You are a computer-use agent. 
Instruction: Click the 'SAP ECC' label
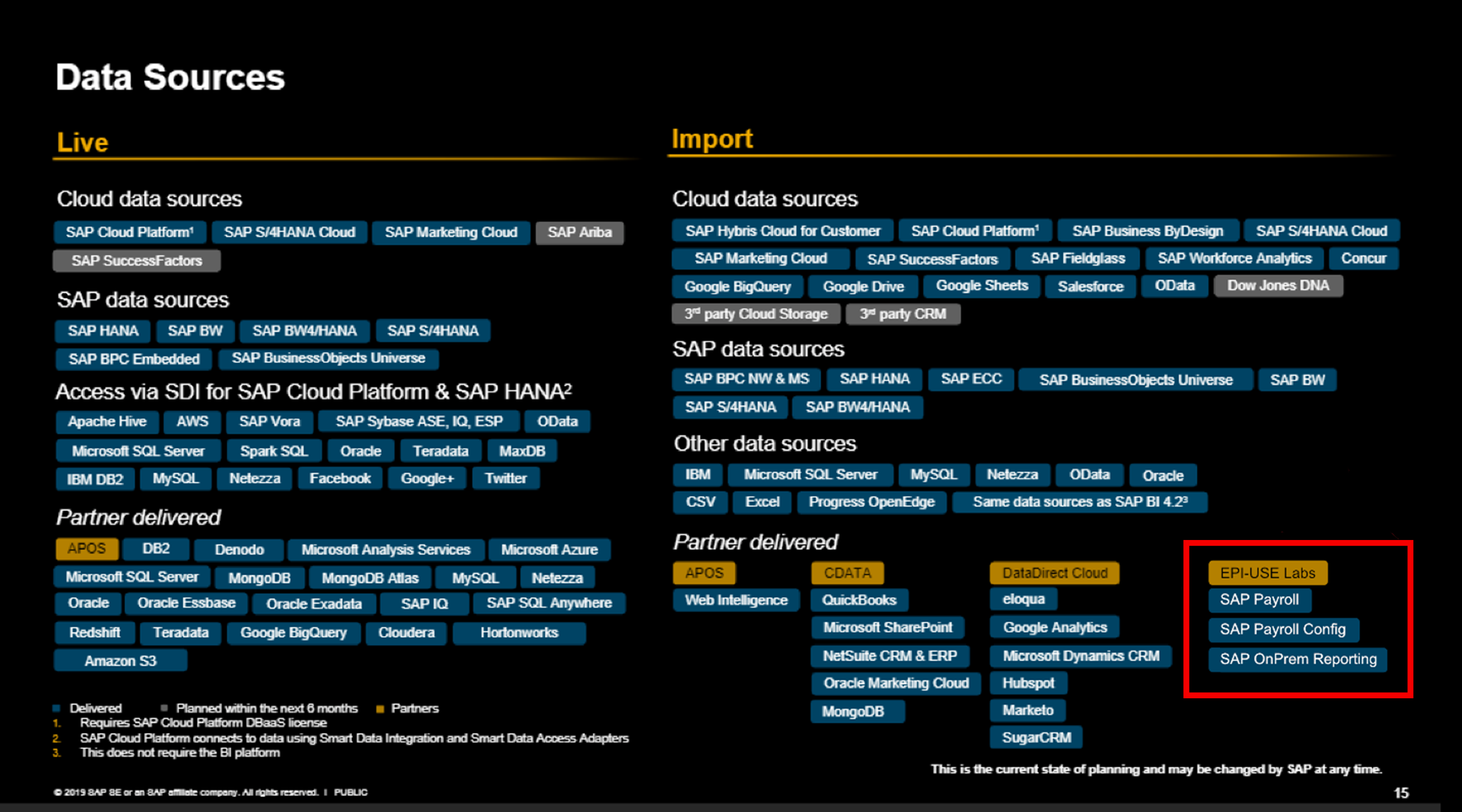click(x=971, y=380)
